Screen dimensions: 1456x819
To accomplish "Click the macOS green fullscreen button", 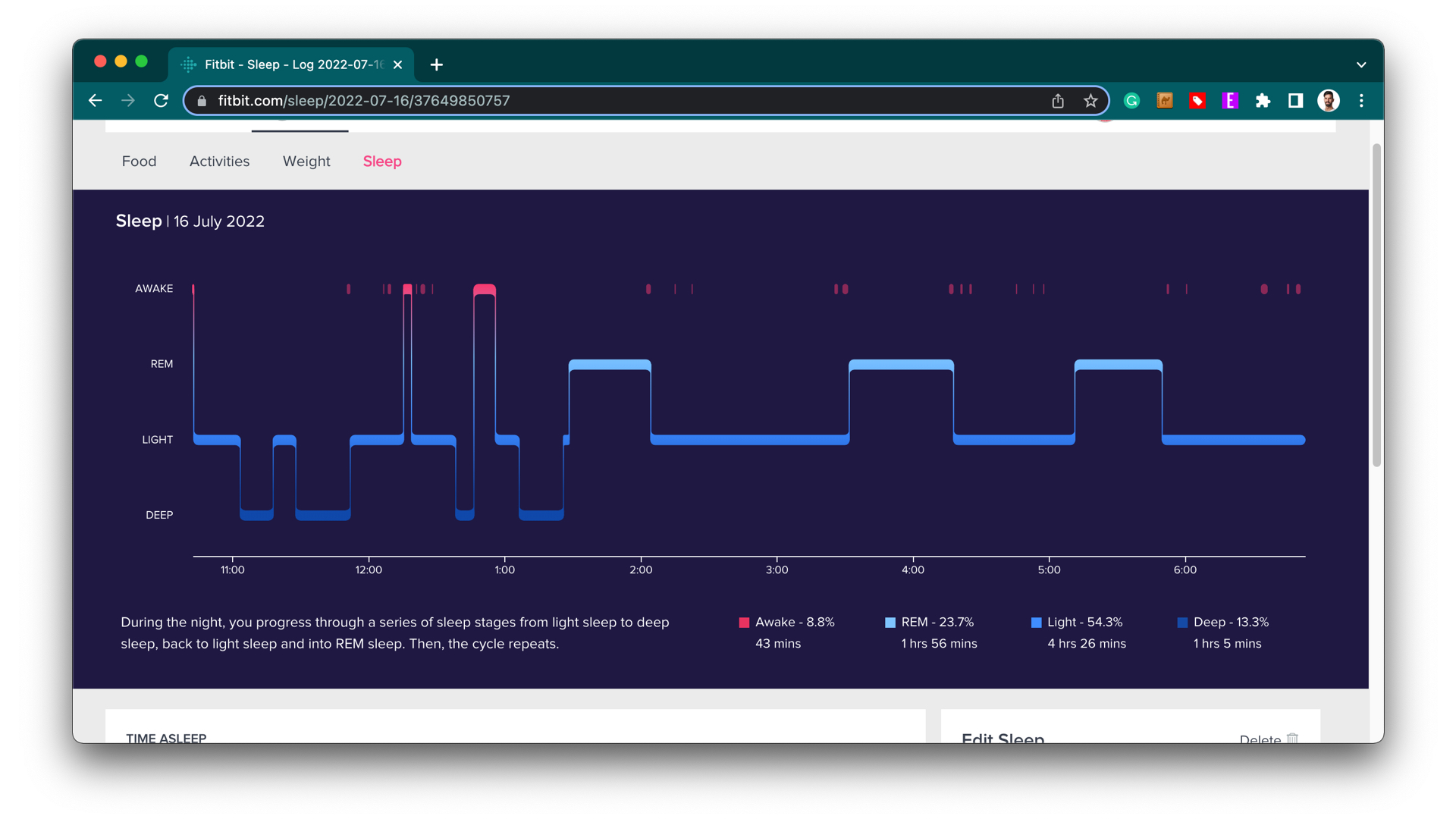I will 141,61.
